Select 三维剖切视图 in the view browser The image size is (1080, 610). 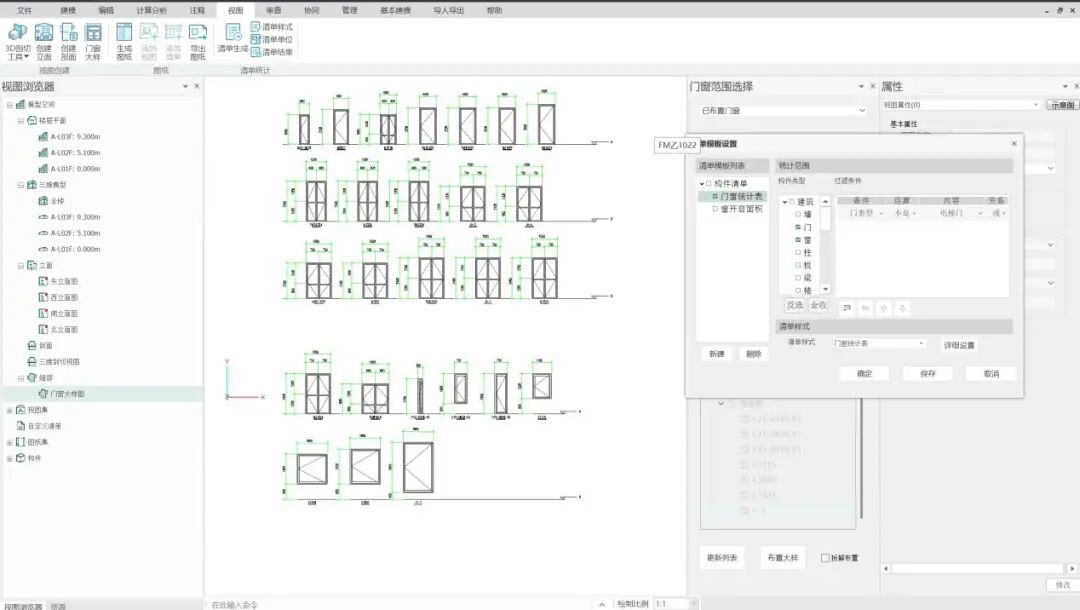[x=53, y=361]
